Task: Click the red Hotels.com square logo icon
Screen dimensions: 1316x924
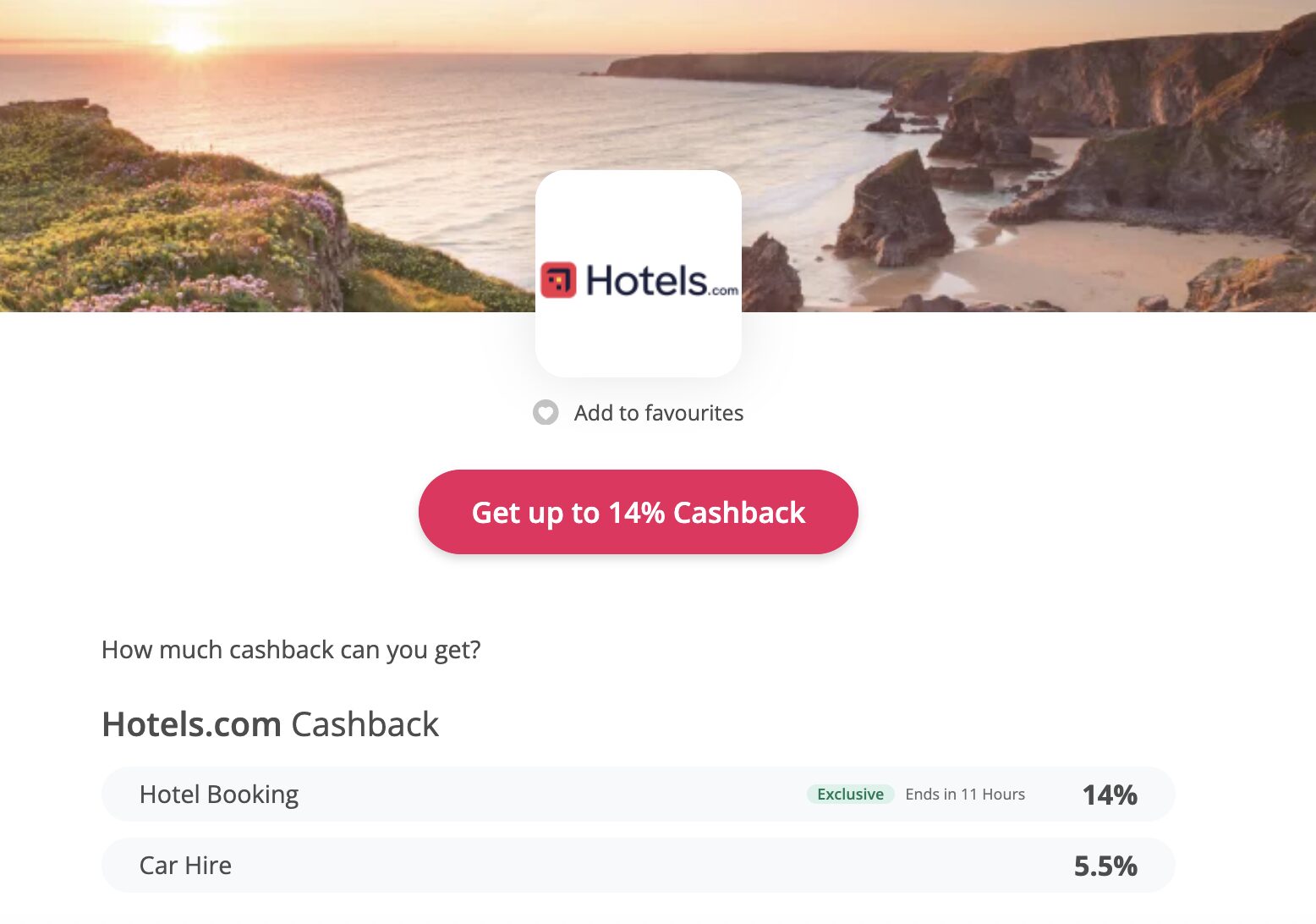Action: (558, 280)
